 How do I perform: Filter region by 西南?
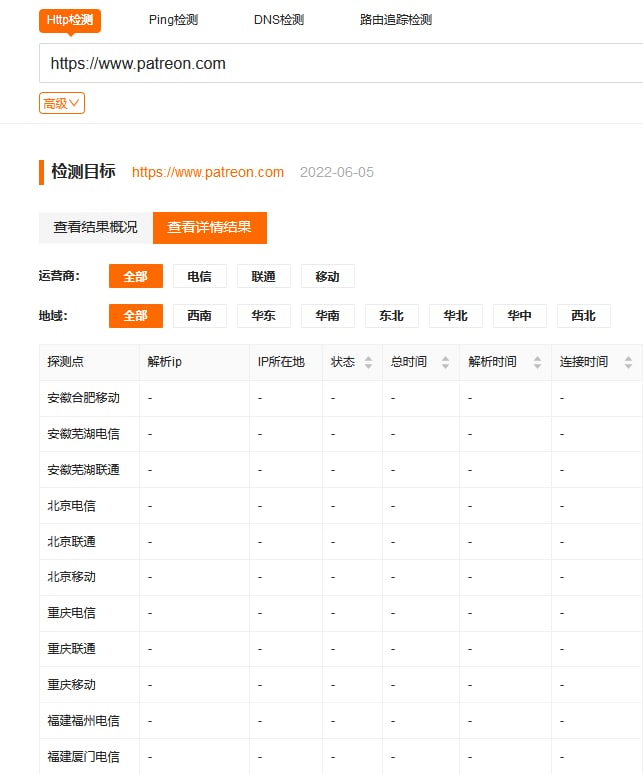click(199, 315)
